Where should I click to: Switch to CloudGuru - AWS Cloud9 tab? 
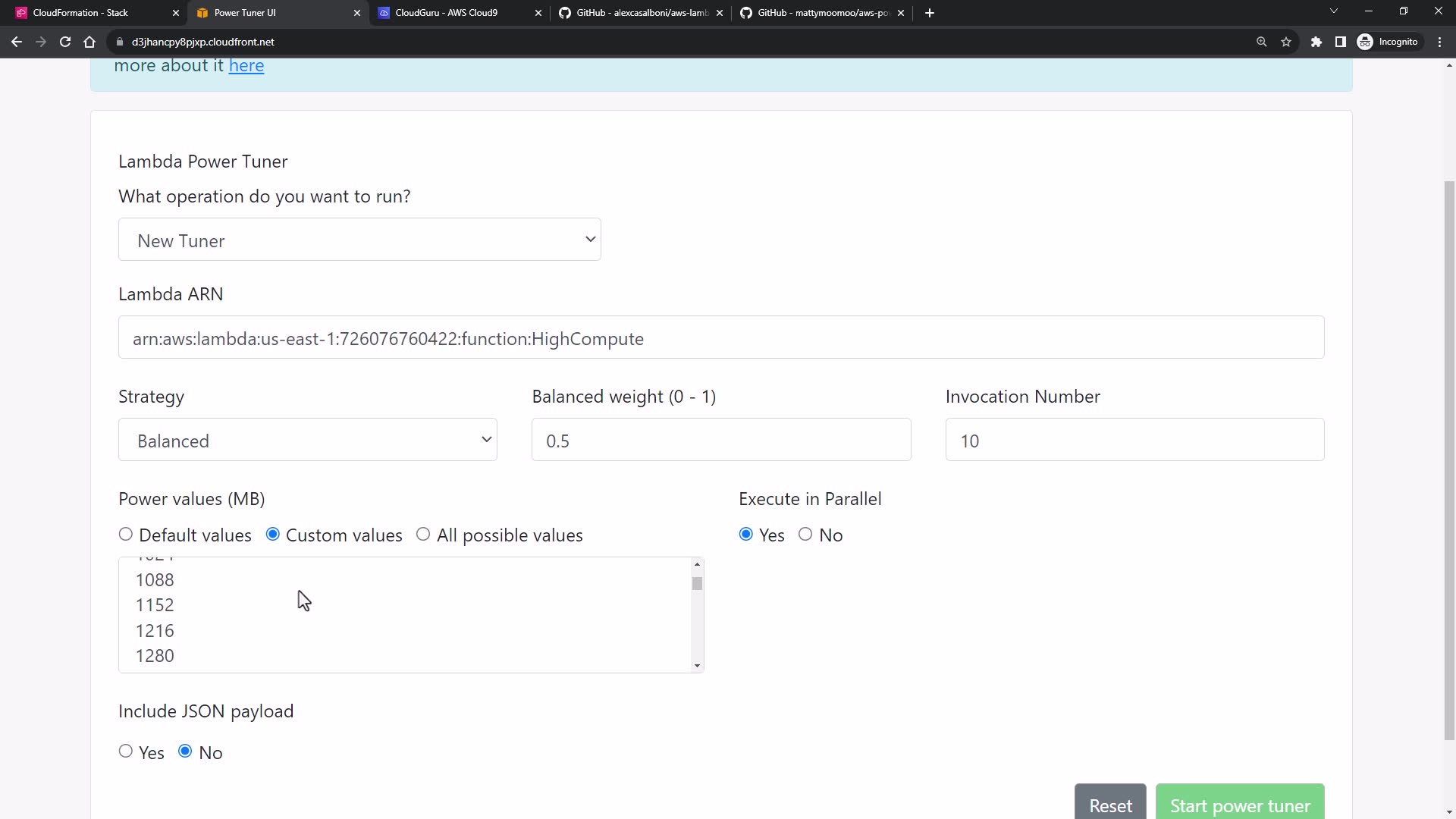(x=446, y=13)
